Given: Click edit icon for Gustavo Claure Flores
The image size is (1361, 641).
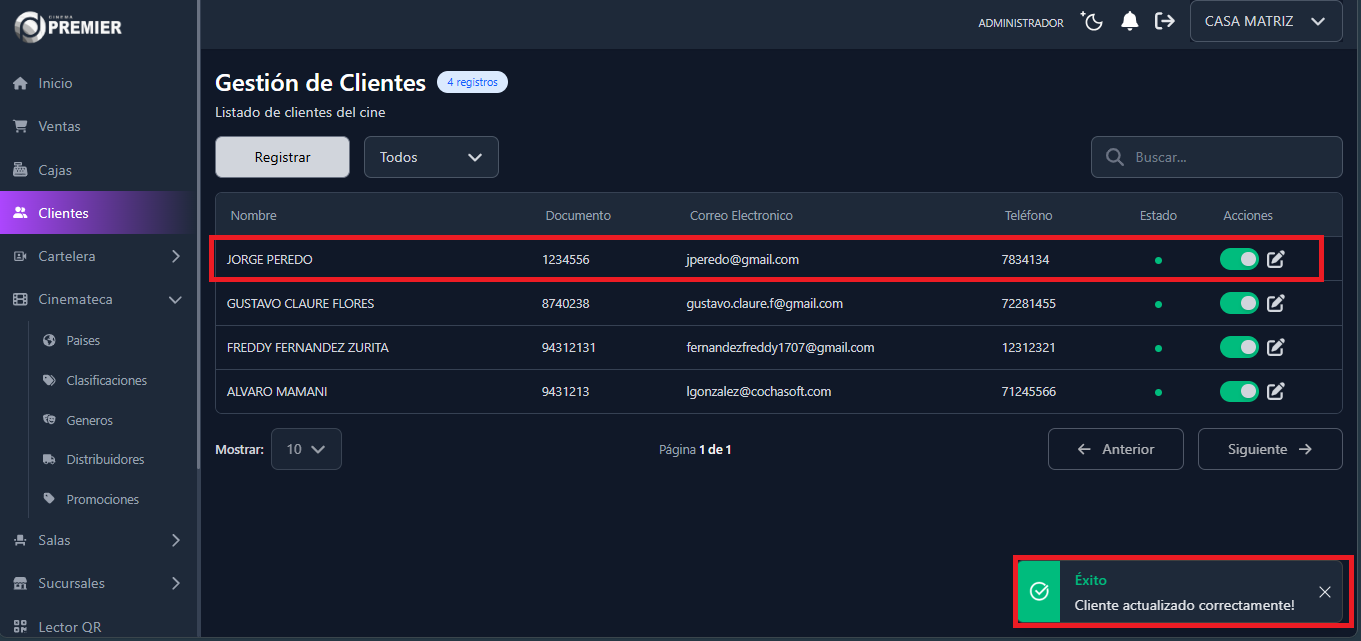Looking at the screenshot, I should (x=1276, y=303).
